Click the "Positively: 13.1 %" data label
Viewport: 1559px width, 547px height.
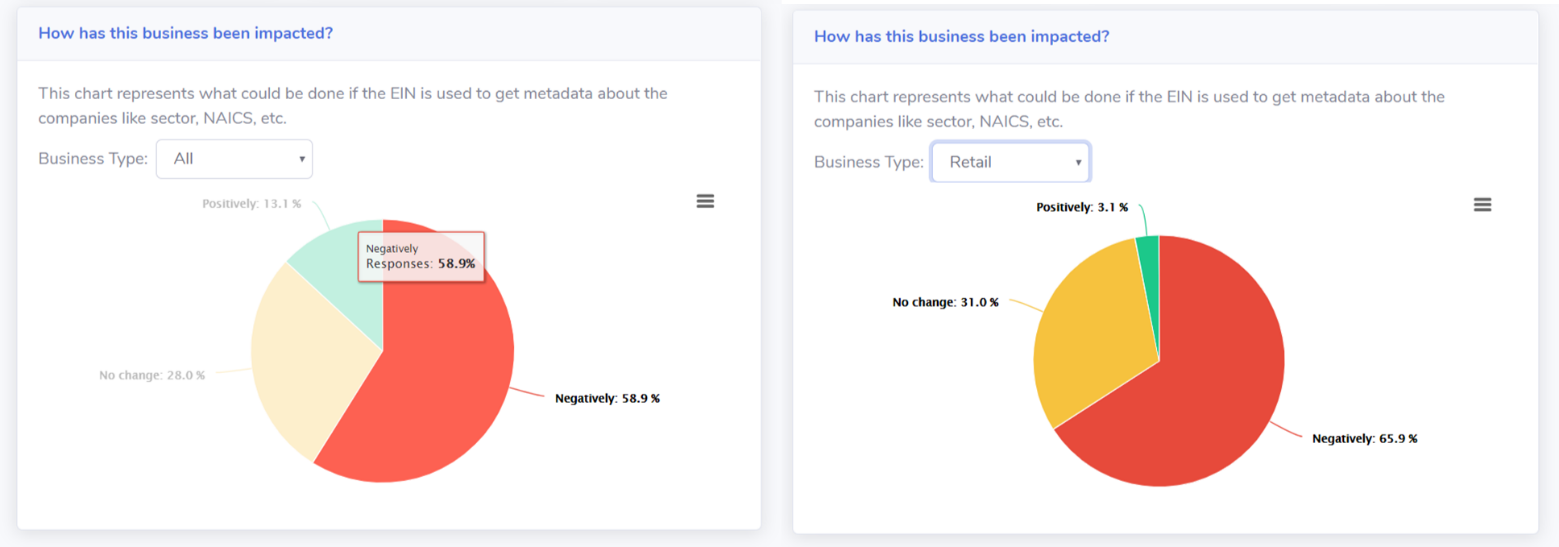pos(251,203)
